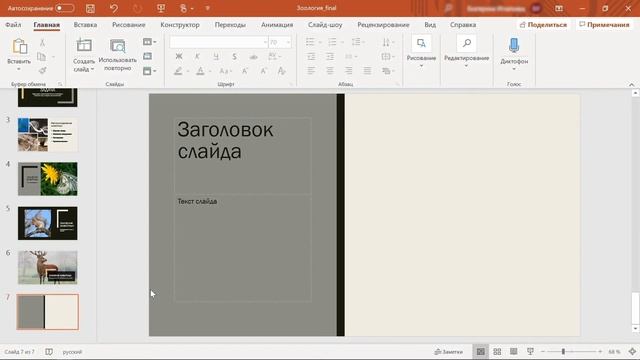Click Использовать повторно button
The height and width of the screenshot is (360, 640).
click(x=118, y=55)
